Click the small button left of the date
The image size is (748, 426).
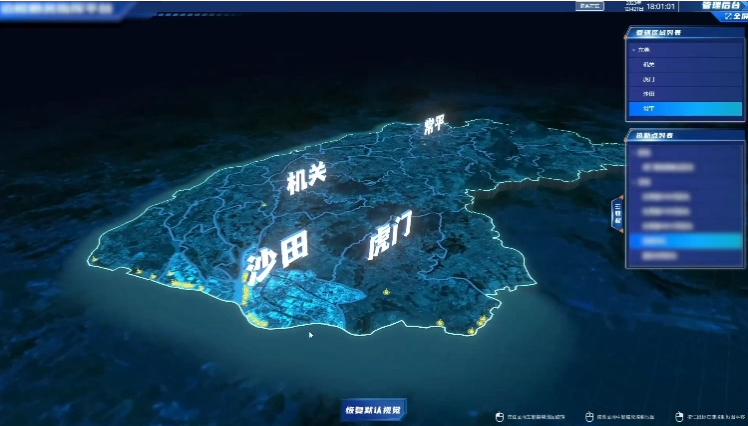coord(590,6)
